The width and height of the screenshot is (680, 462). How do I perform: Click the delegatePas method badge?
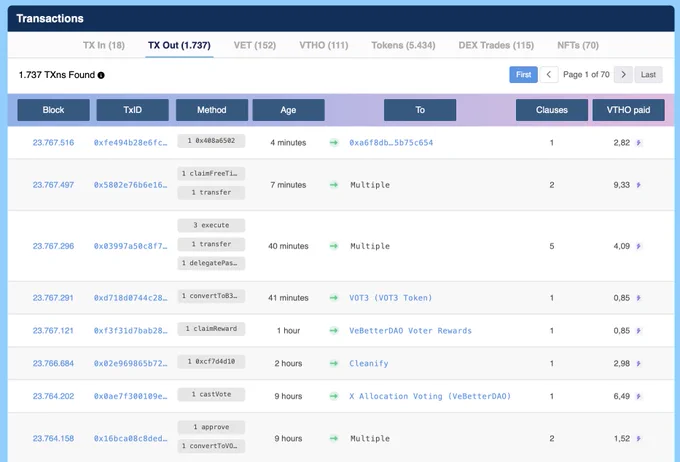coord(211,263)
